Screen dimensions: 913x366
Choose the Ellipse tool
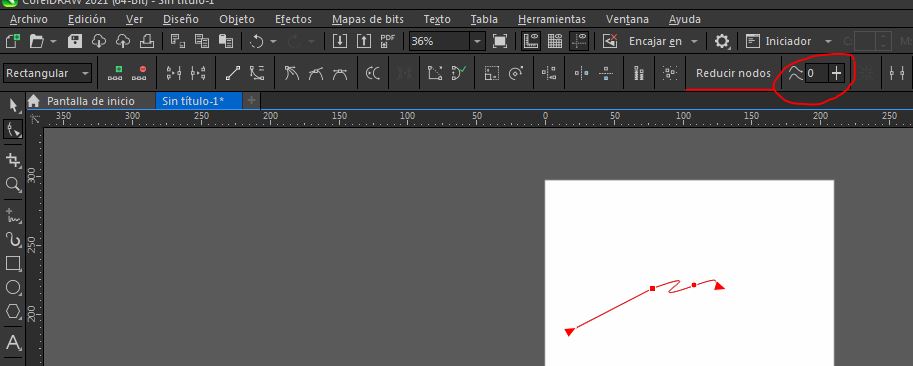13,287
